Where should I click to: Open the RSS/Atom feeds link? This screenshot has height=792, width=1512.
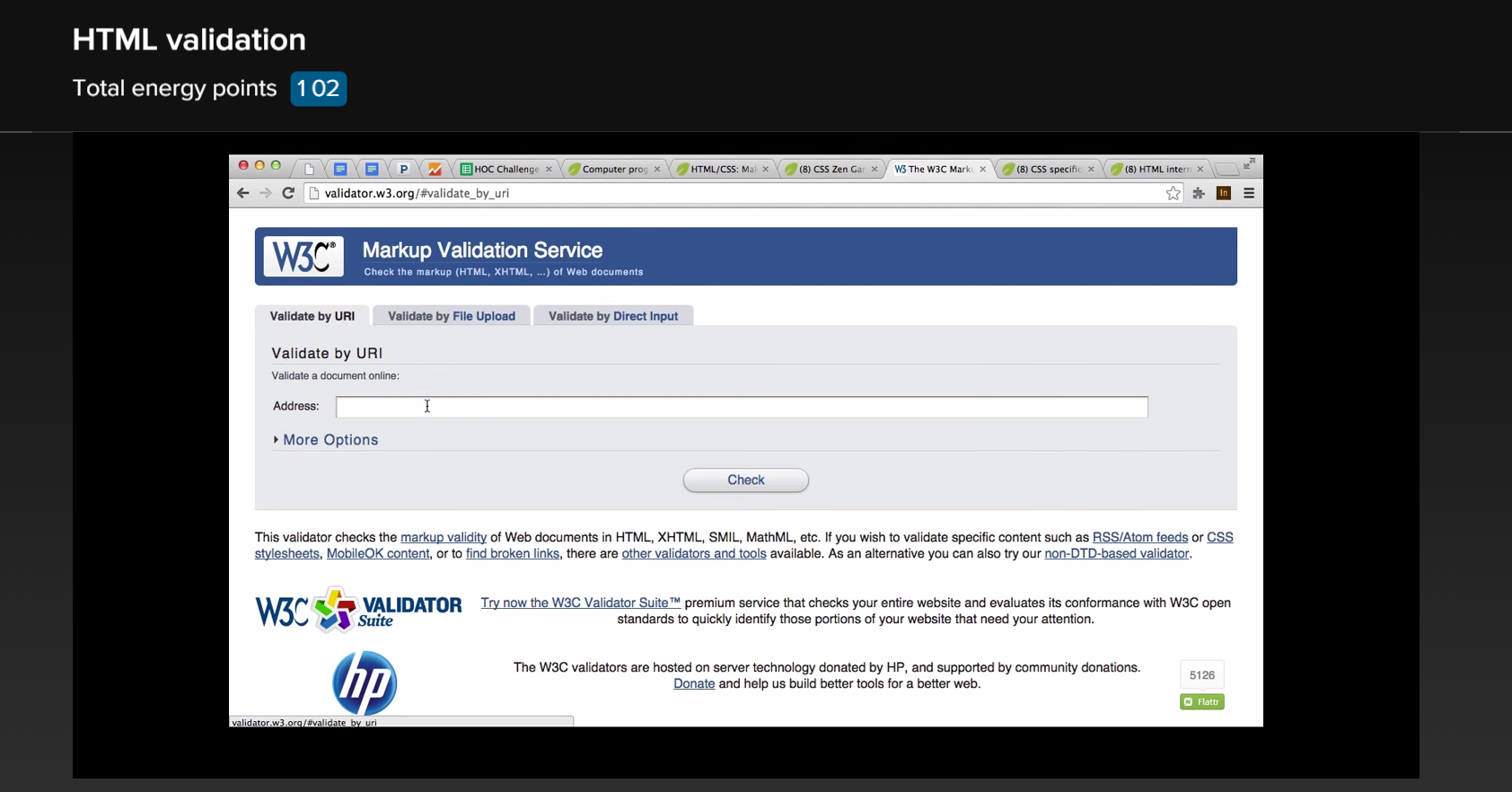(x=1140, y=537)
